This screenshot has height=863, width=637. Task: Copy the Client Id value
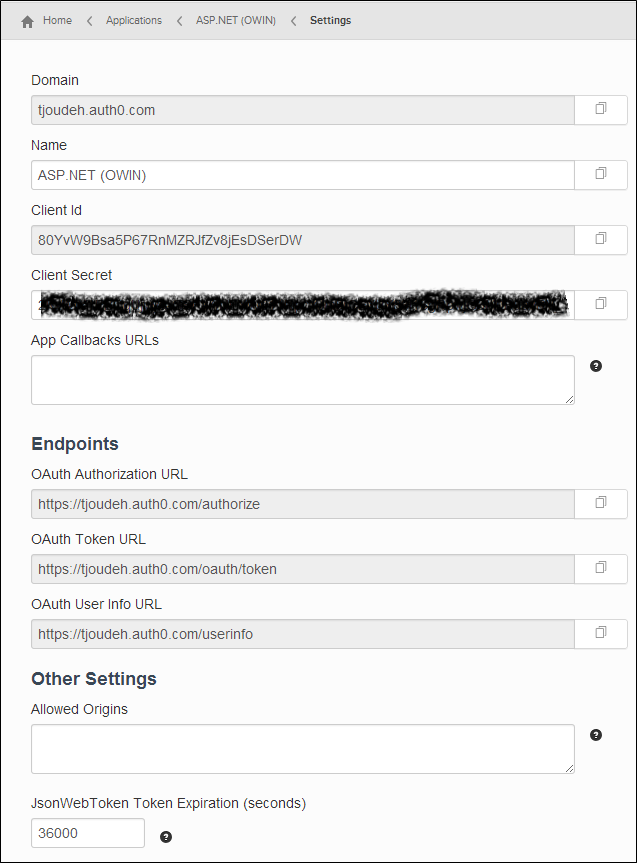pos(601,239)
